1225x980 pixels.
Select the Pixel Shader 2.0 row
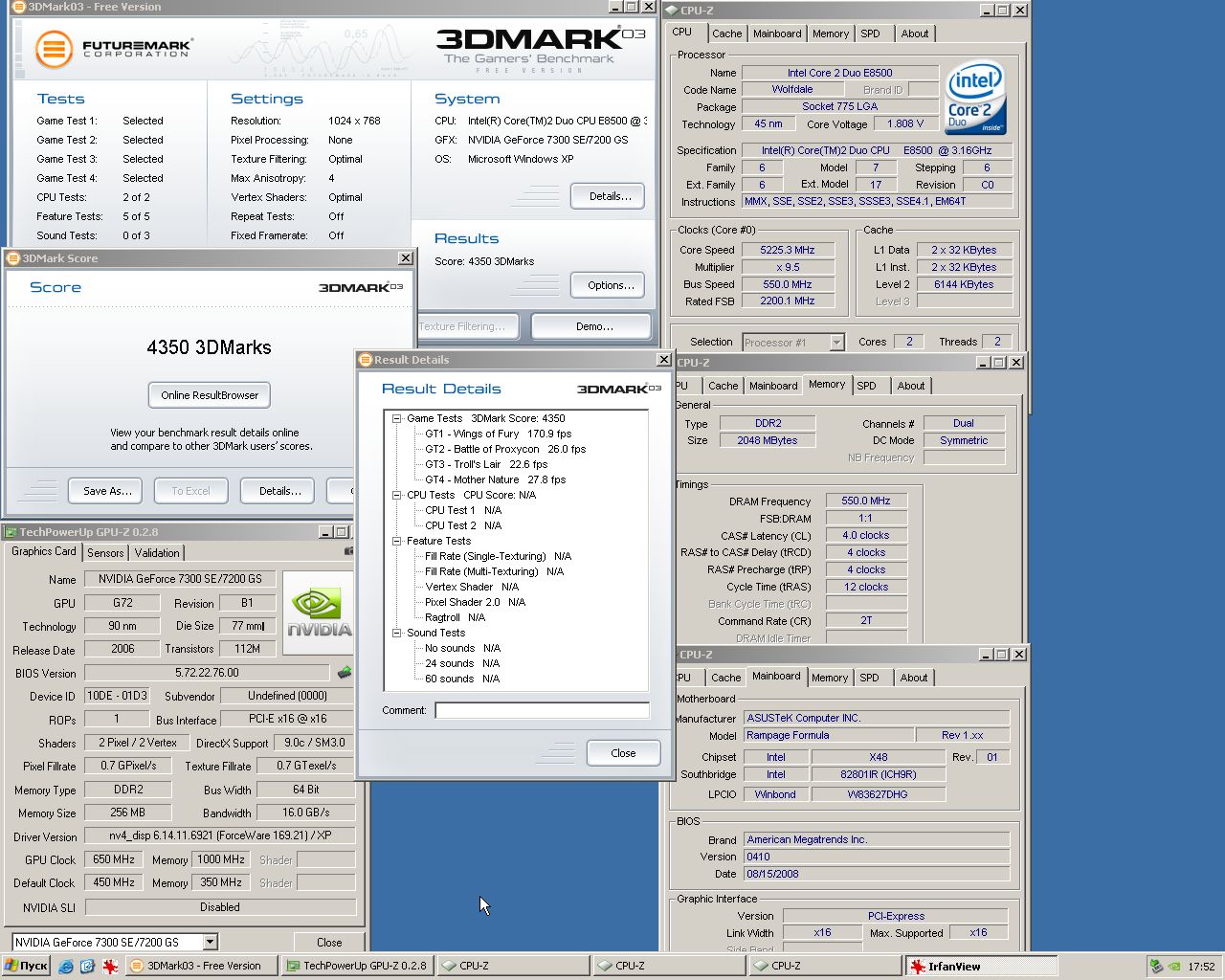pyautogui.click(x=476, y=602)
